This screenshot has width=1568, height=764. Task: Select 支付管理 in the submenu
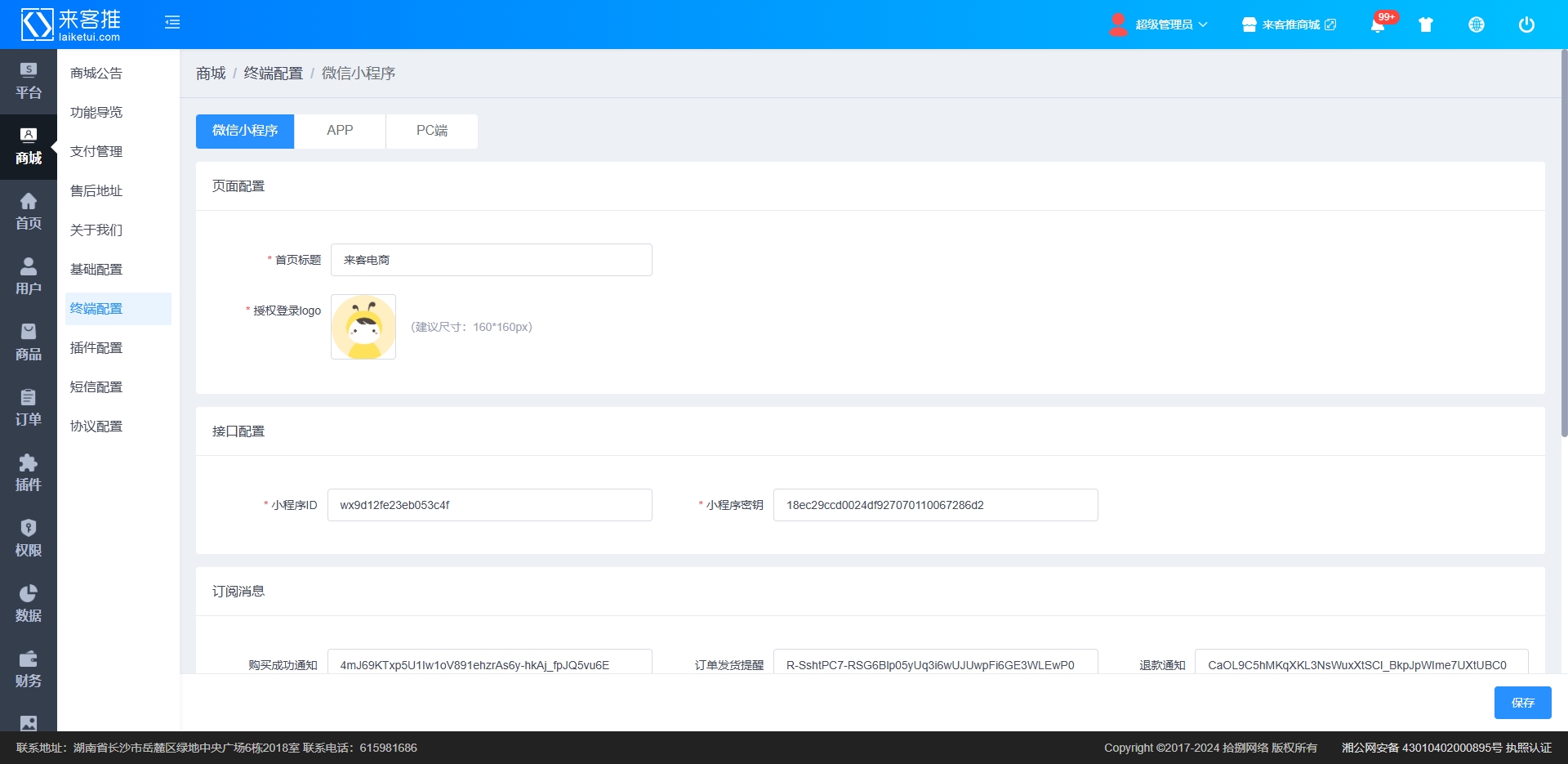pos(96,152)
